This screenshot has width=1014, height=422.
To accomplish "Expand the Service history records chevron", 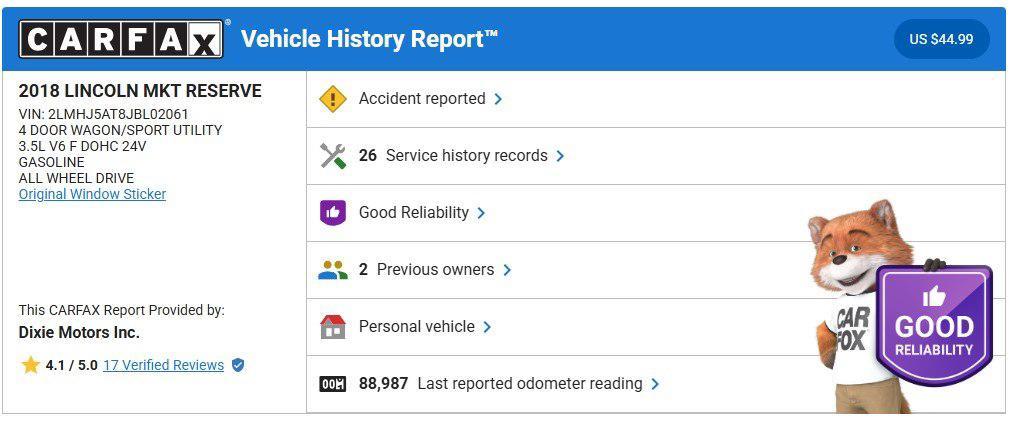I will 560,156.
